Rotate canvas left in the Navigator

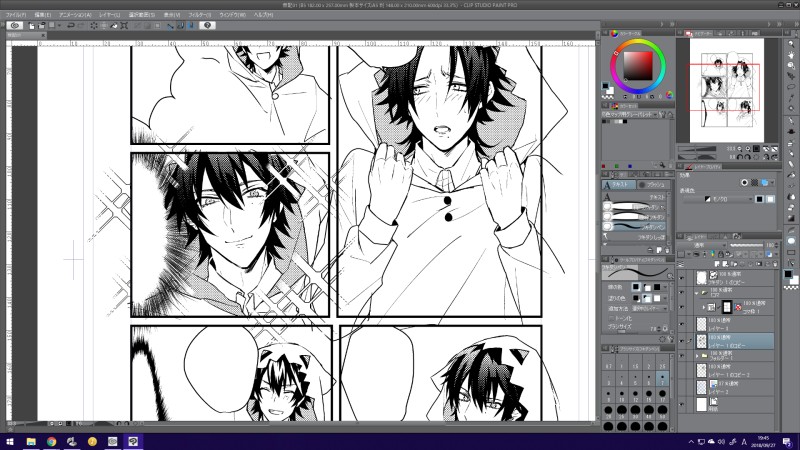740,157
